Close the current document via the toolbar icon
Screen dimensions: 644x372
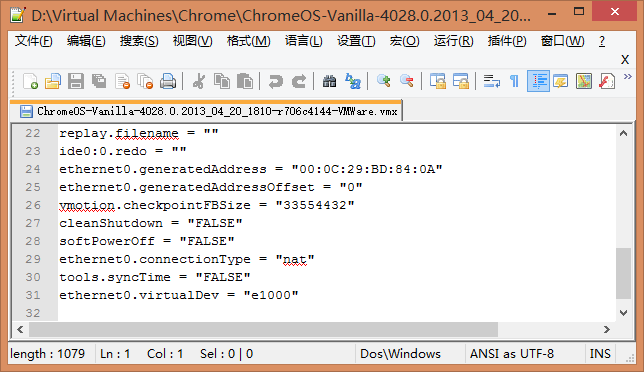point(122,81)
